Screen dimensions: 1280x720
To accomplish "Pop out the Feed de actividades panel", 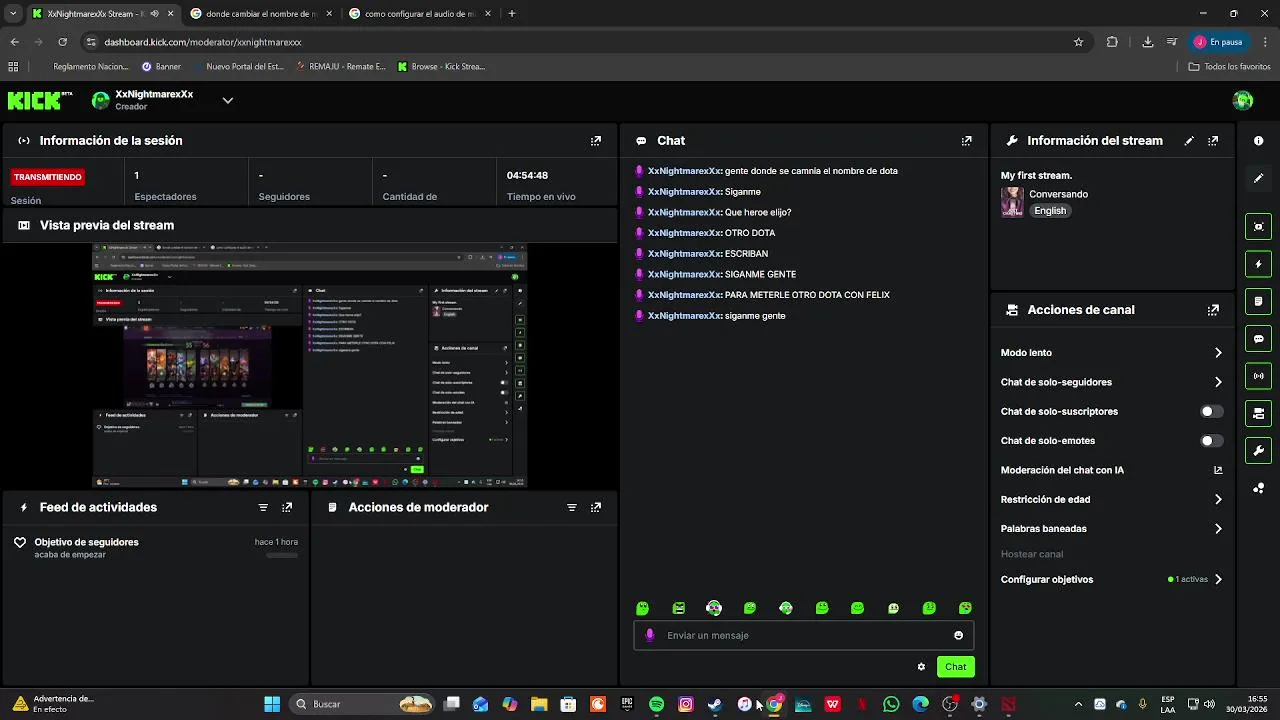I will coord(287,508).
